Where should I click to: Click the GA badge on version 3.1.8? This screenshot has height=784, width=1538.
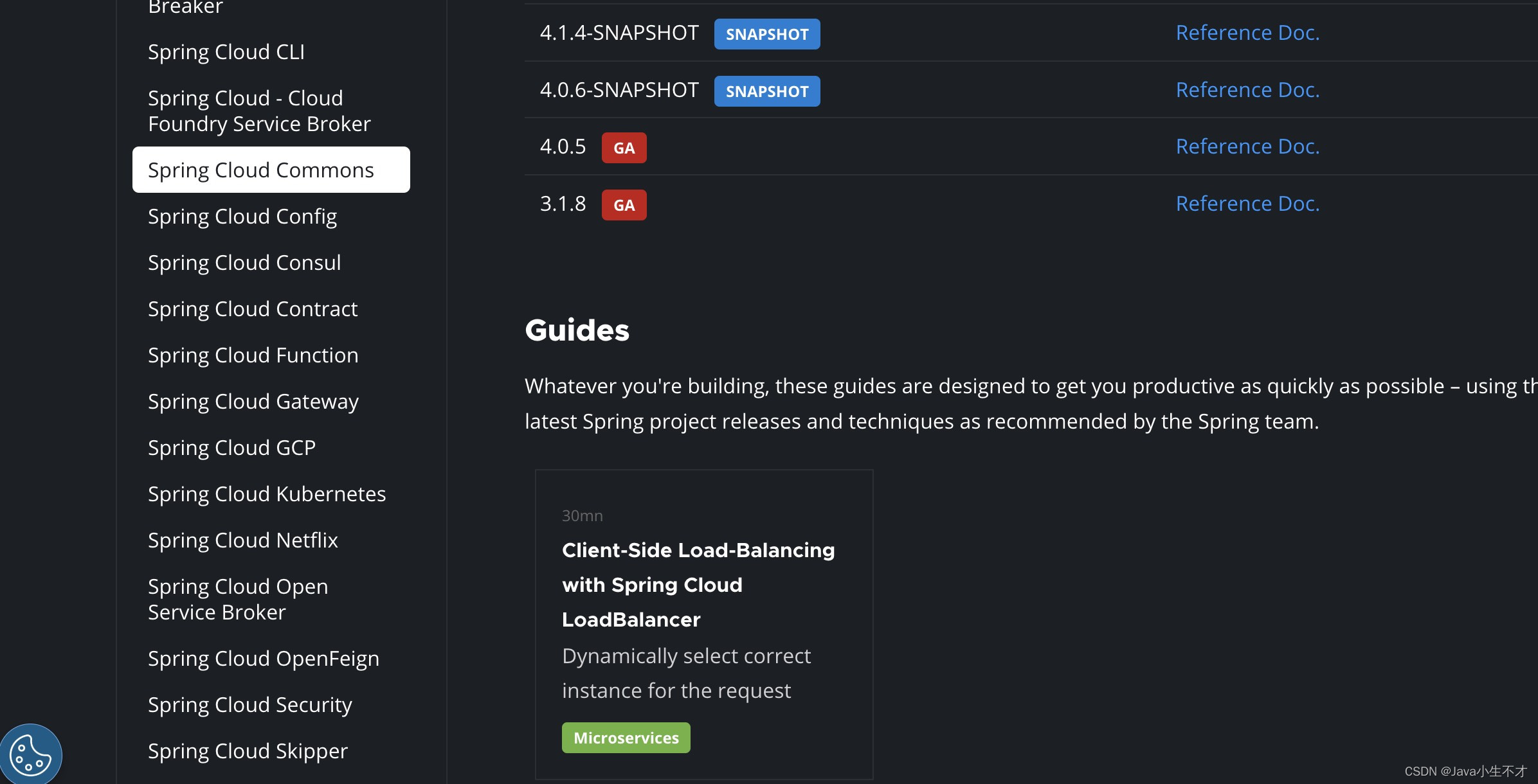(x=623, y=204)
